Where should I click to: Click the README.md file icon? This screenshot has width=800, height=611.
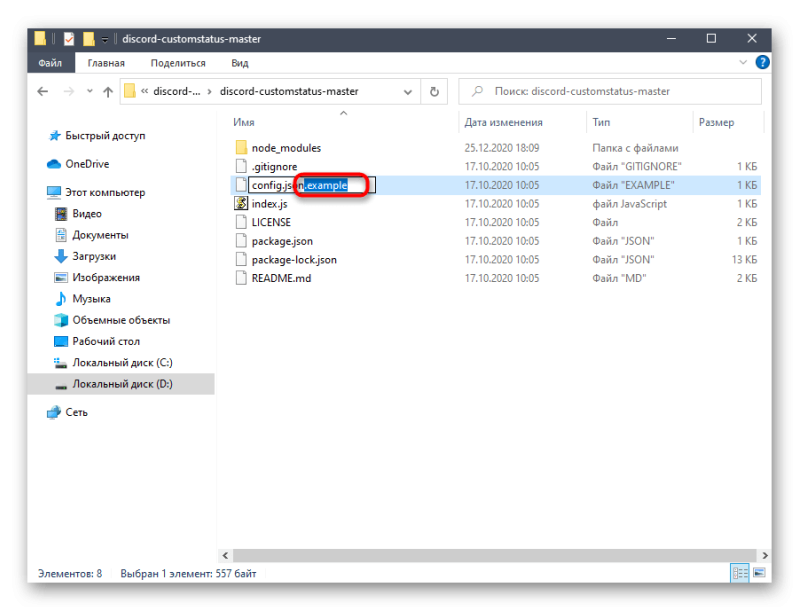(241, 278)
